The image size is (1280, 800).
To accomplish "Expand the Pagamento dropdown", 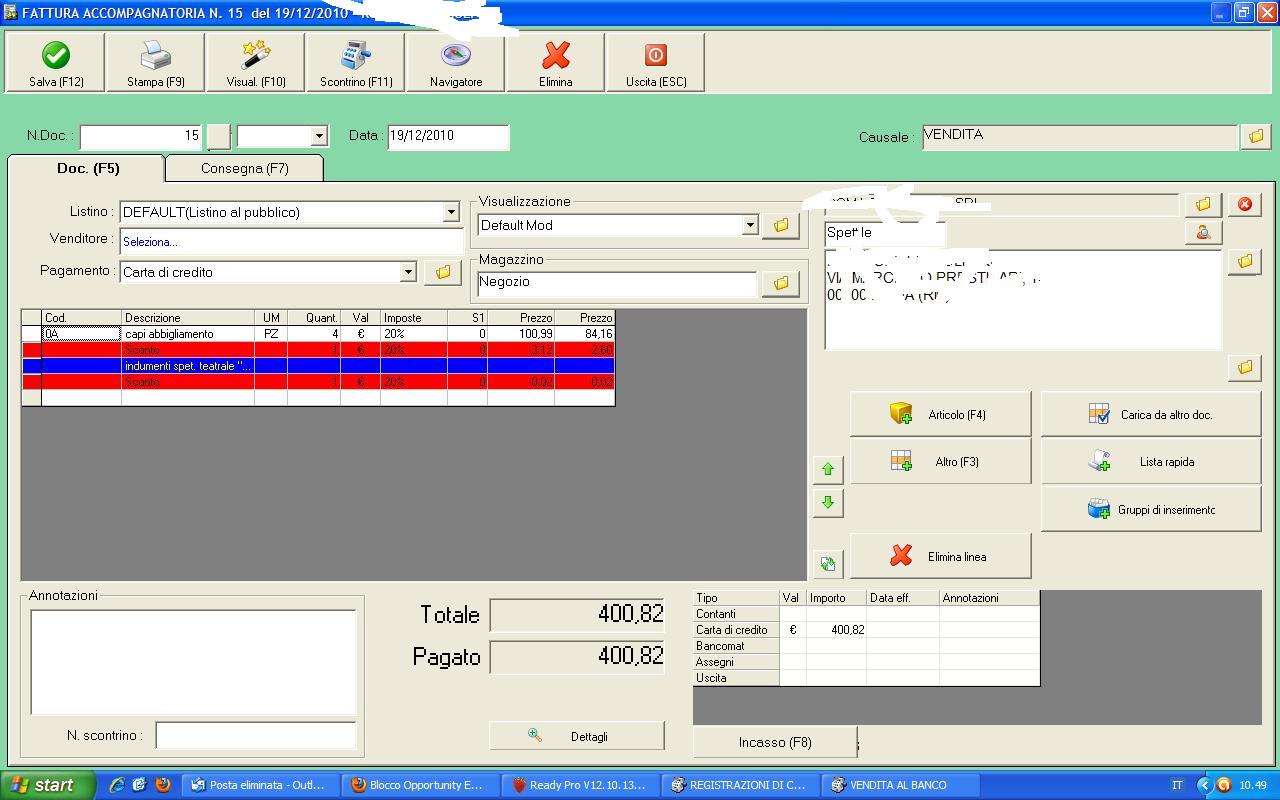I will [x=408, y=272].
